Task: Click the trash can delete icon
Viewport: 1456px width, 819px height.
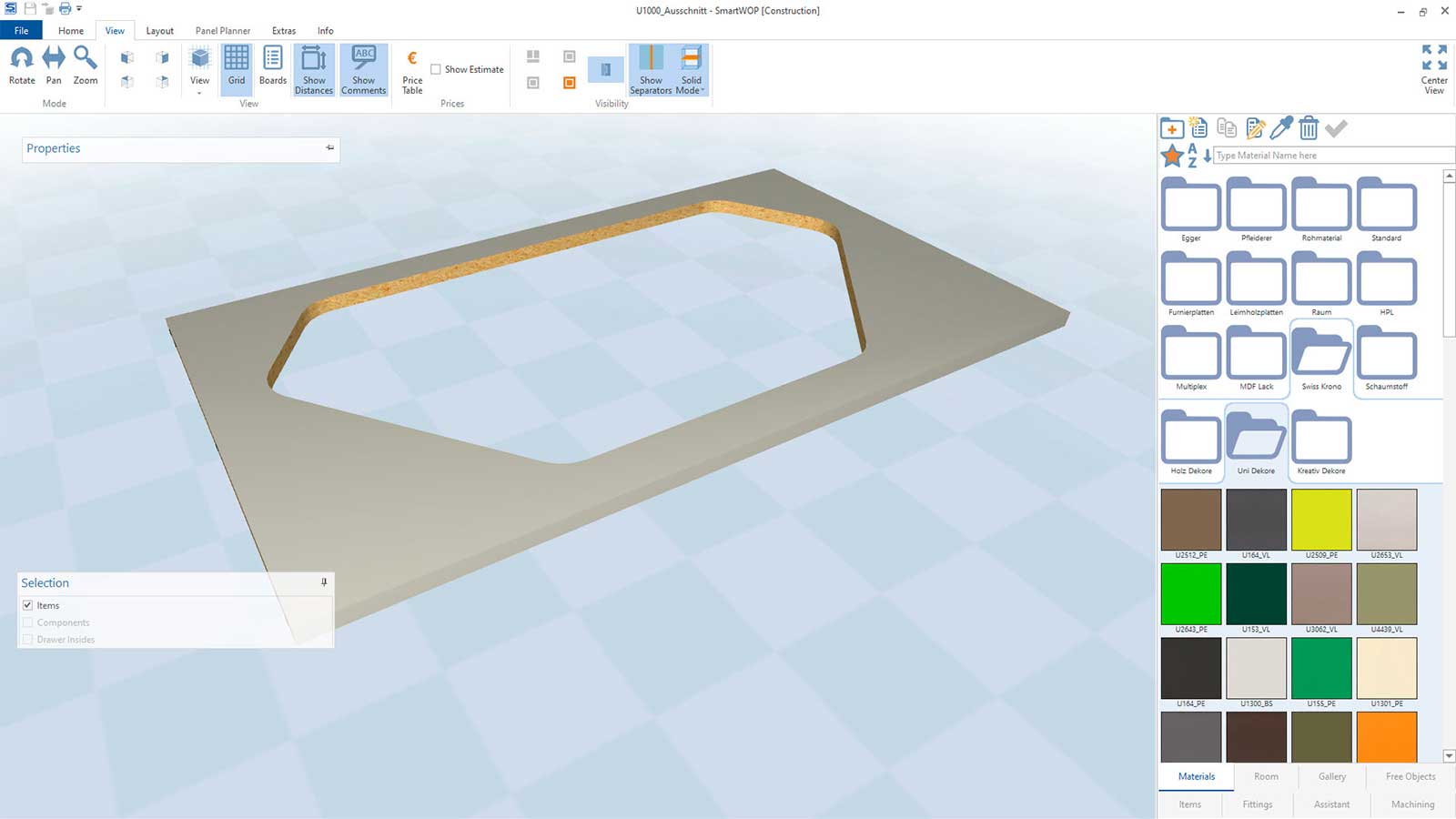Action: click(x=1309, y=128)
